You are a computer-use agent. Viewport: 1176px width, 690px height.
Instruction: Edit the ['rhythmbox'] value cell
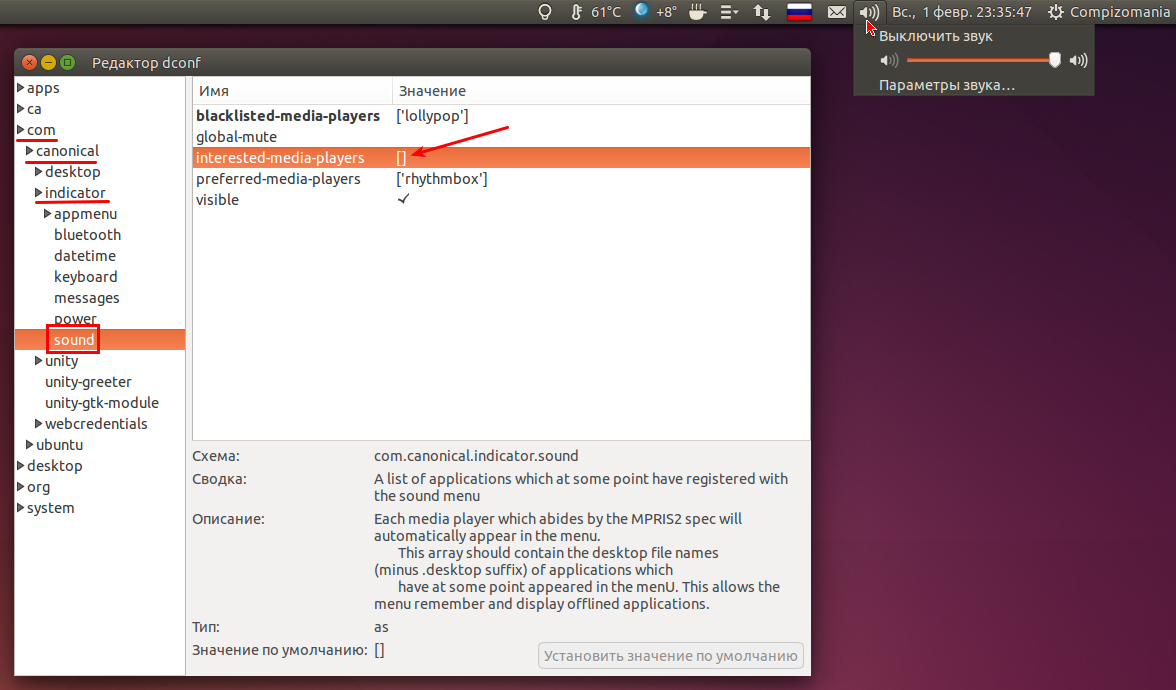click(442, 178)
